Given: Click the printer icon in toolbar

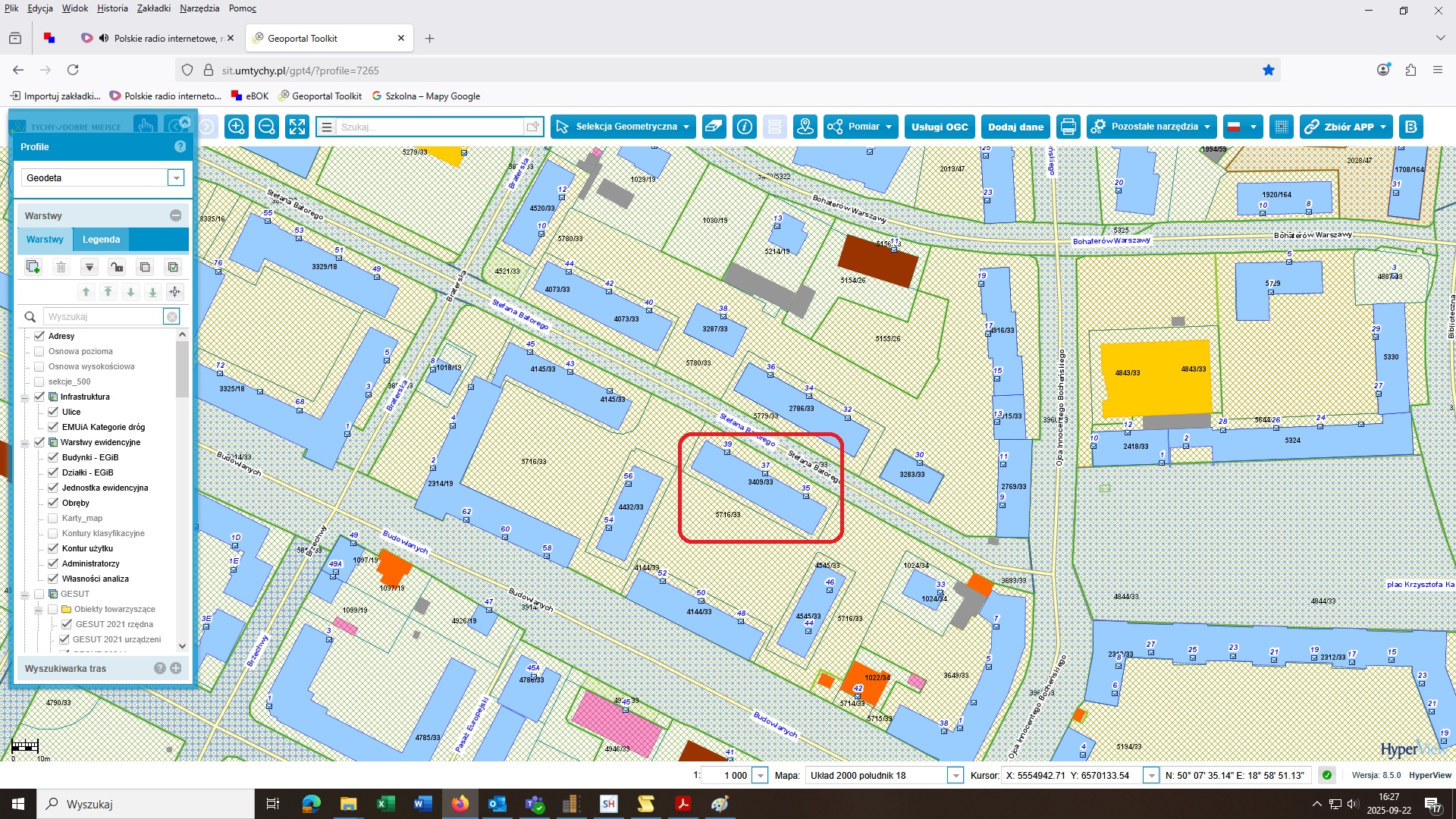Looking at the screenshot, I should click(1068, 127).
